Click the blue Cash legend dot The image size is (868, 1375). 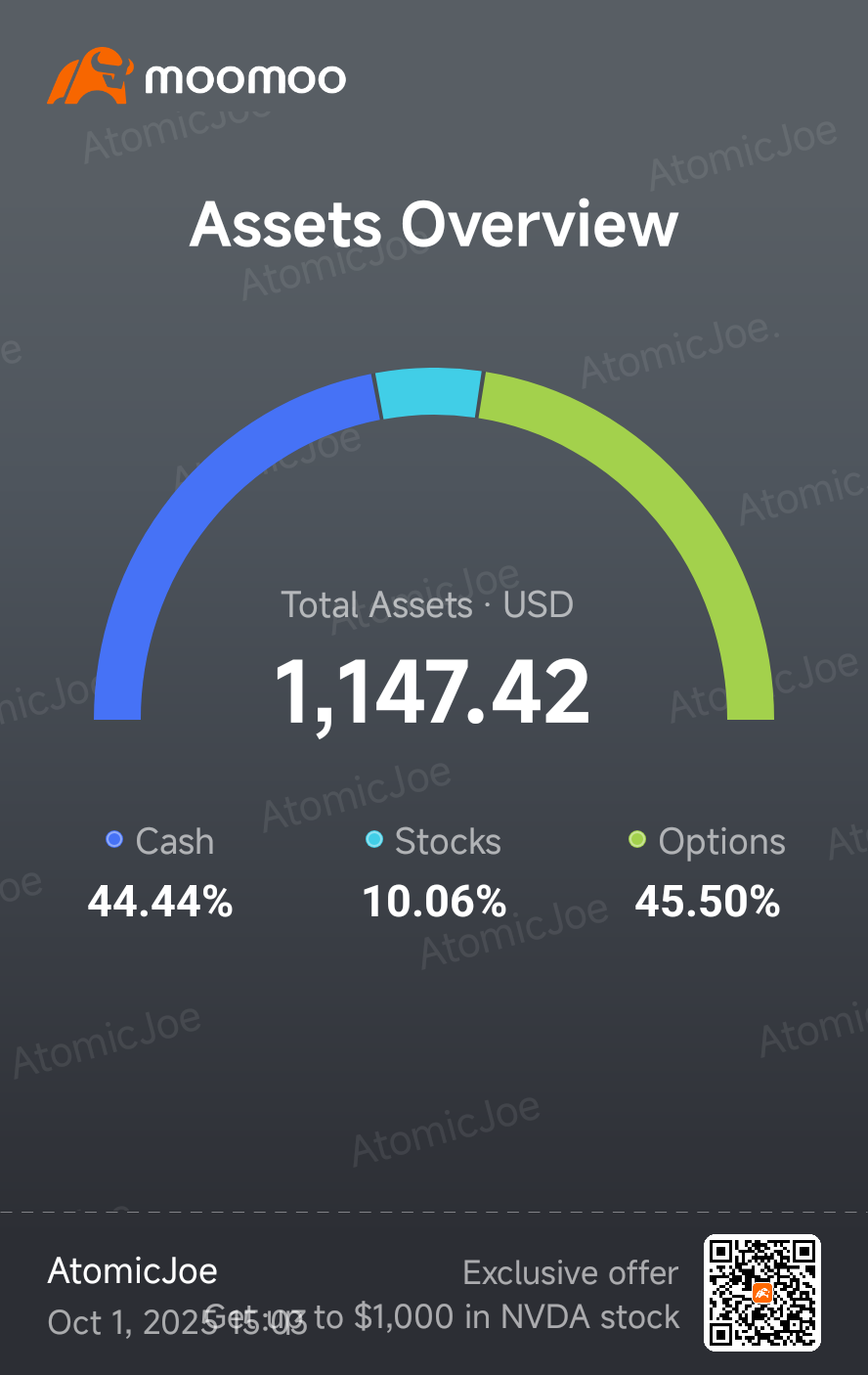114,840
